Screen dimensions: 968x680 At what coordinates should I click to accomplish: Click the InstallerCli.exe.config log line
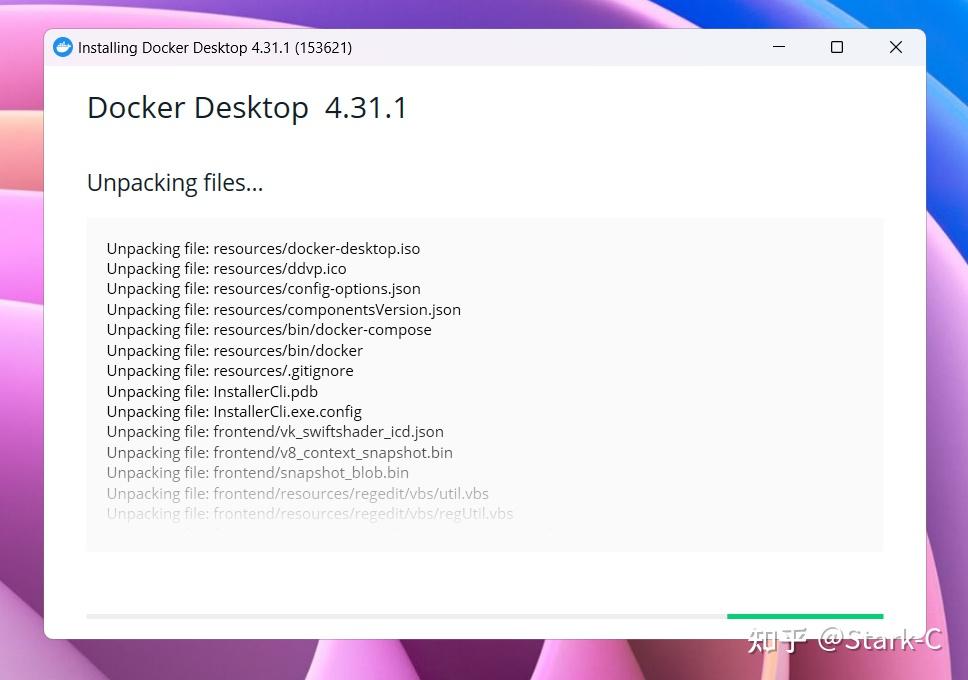[233, 411]
